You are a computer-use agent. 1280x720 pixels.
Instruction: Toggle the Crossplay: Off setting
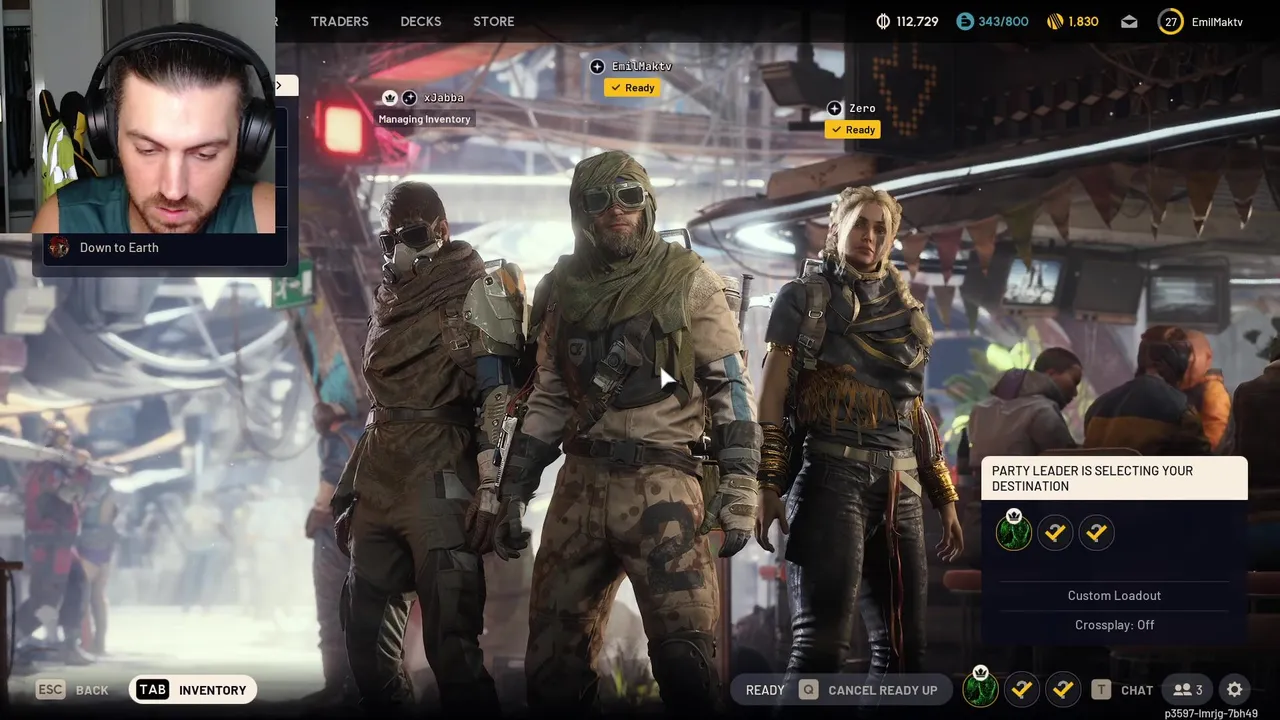point(1114,625)
